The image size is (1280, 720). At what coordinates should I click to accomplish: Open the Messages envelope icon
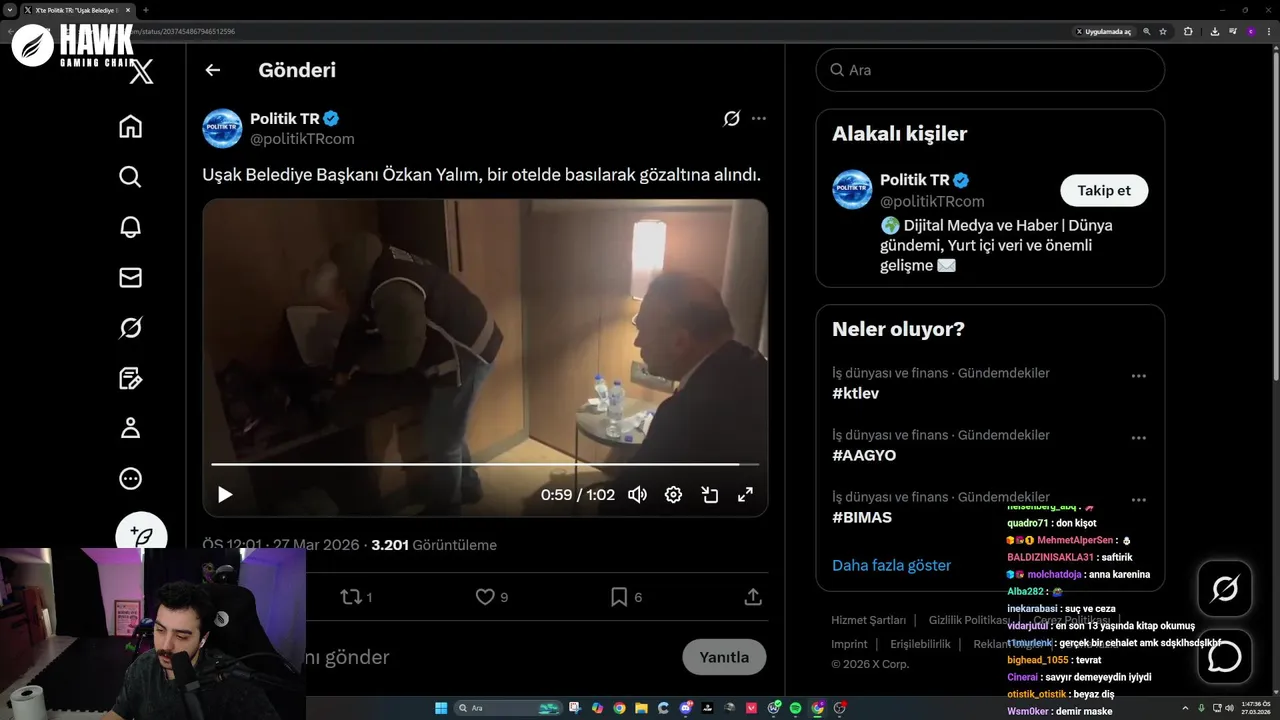(x=130, y=278)
